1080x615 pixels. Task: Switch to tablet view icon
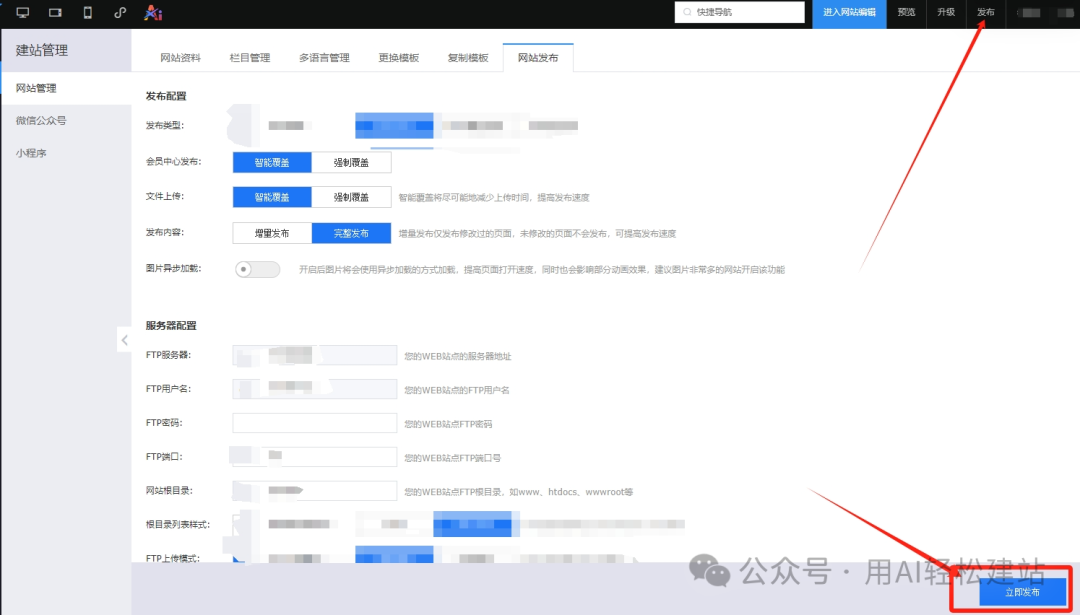[55, 13]
